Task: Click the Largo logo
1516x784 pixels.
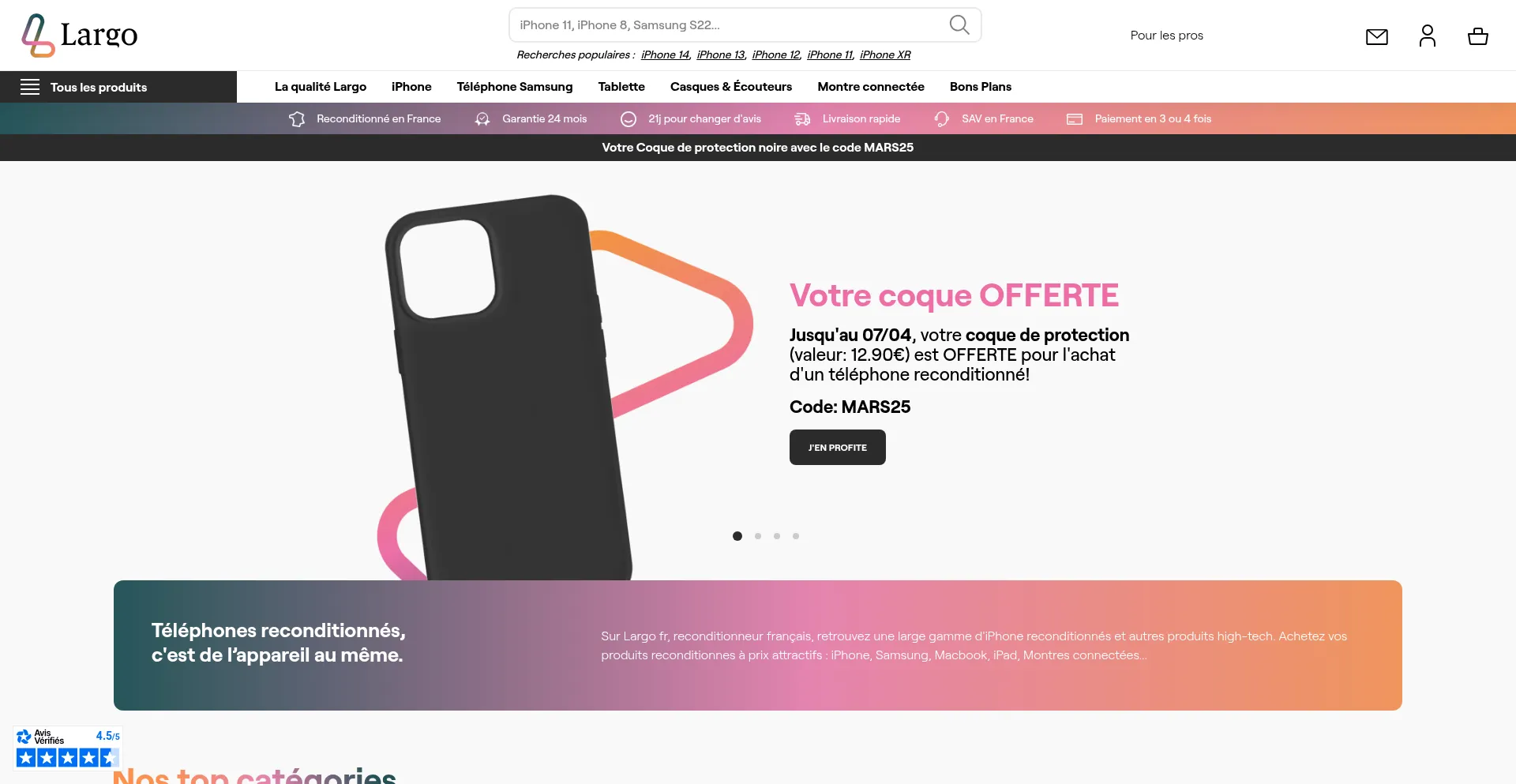Action: 79,36
